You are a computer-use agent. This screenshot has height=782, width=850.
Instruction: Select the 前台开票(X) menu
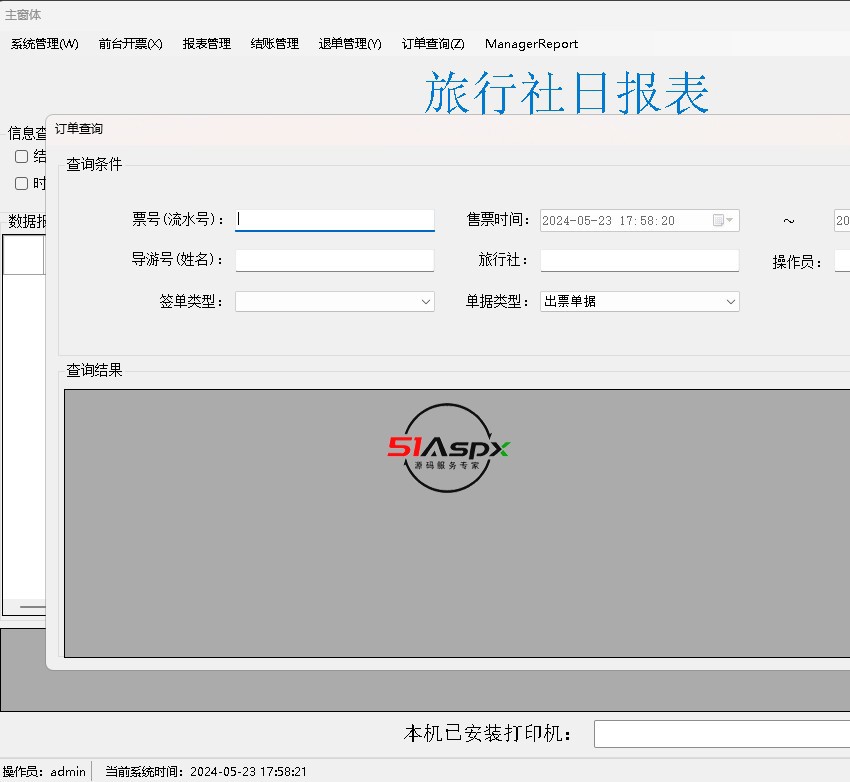130,44
